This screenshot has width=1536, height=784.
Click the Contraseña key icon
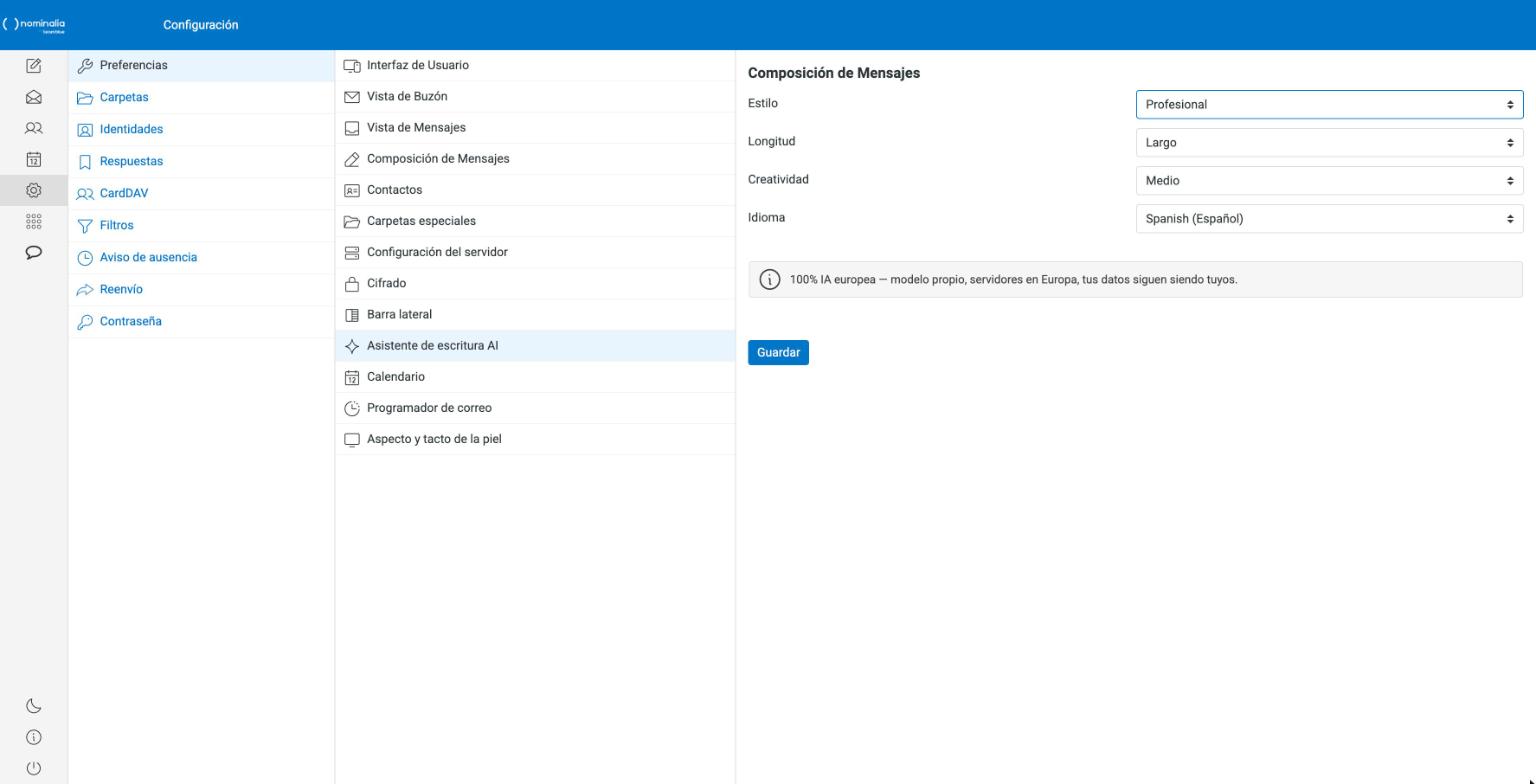(85, 322)
